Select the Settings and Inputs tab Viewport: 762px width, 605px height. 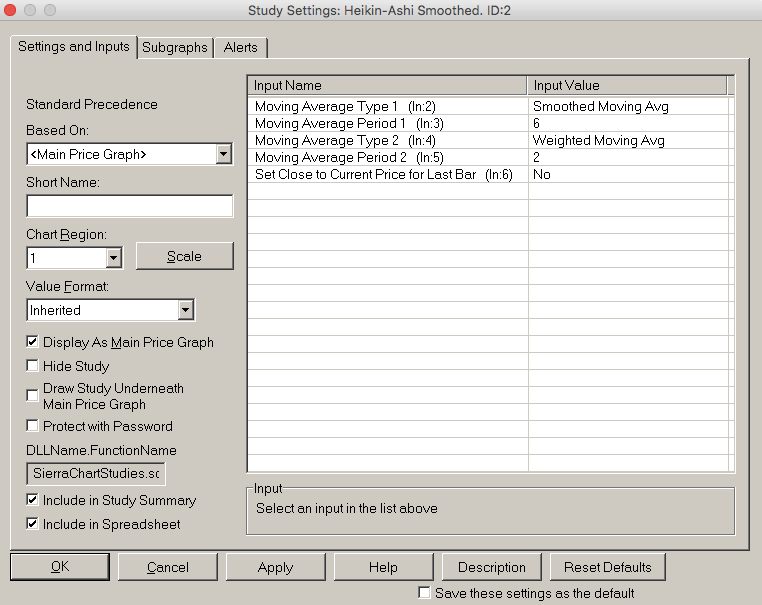coord(74,46)
